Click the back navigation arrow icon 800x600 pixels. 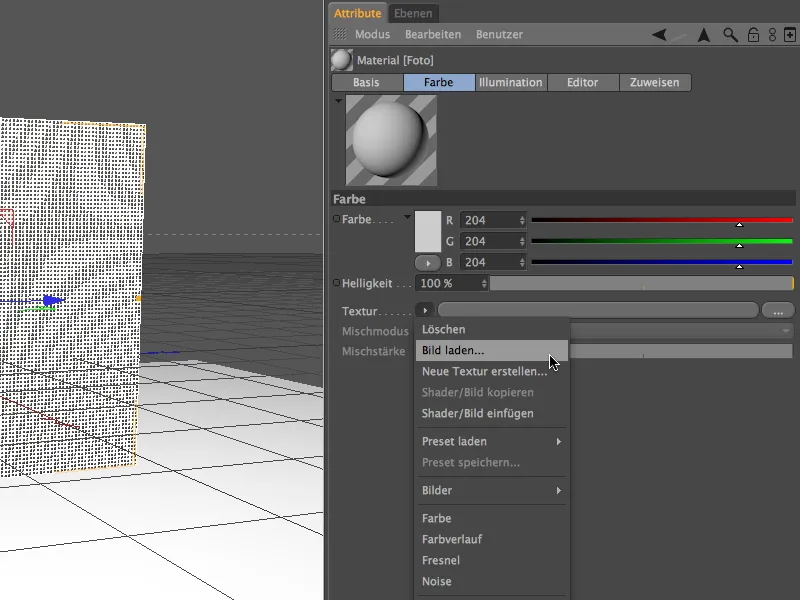pos(660,34)
